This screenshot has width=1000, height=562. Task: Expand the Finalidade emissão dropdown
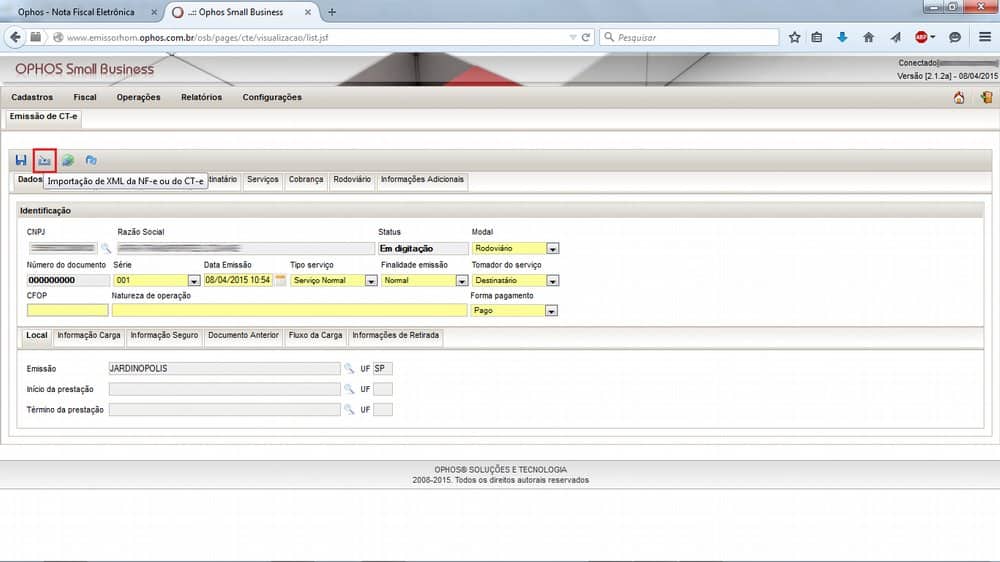pos(462,280)
